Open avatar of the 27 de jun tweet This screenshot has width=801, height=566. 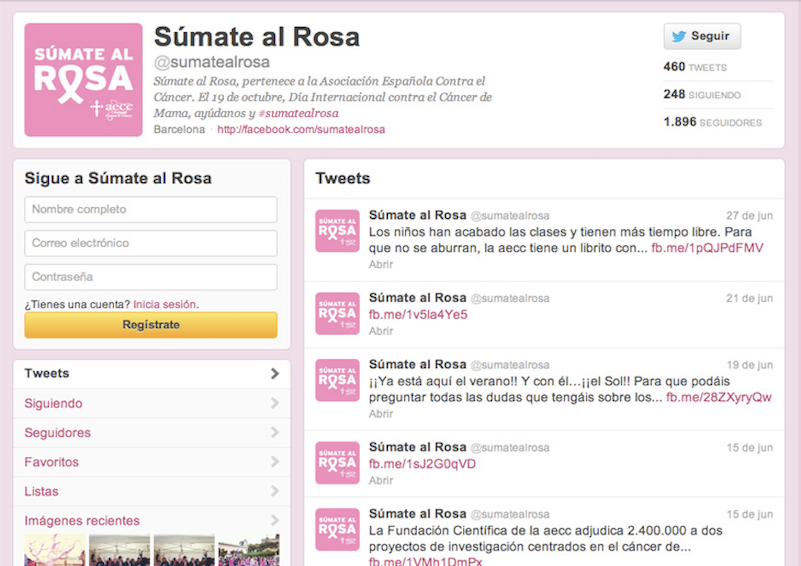coord(337,231)
